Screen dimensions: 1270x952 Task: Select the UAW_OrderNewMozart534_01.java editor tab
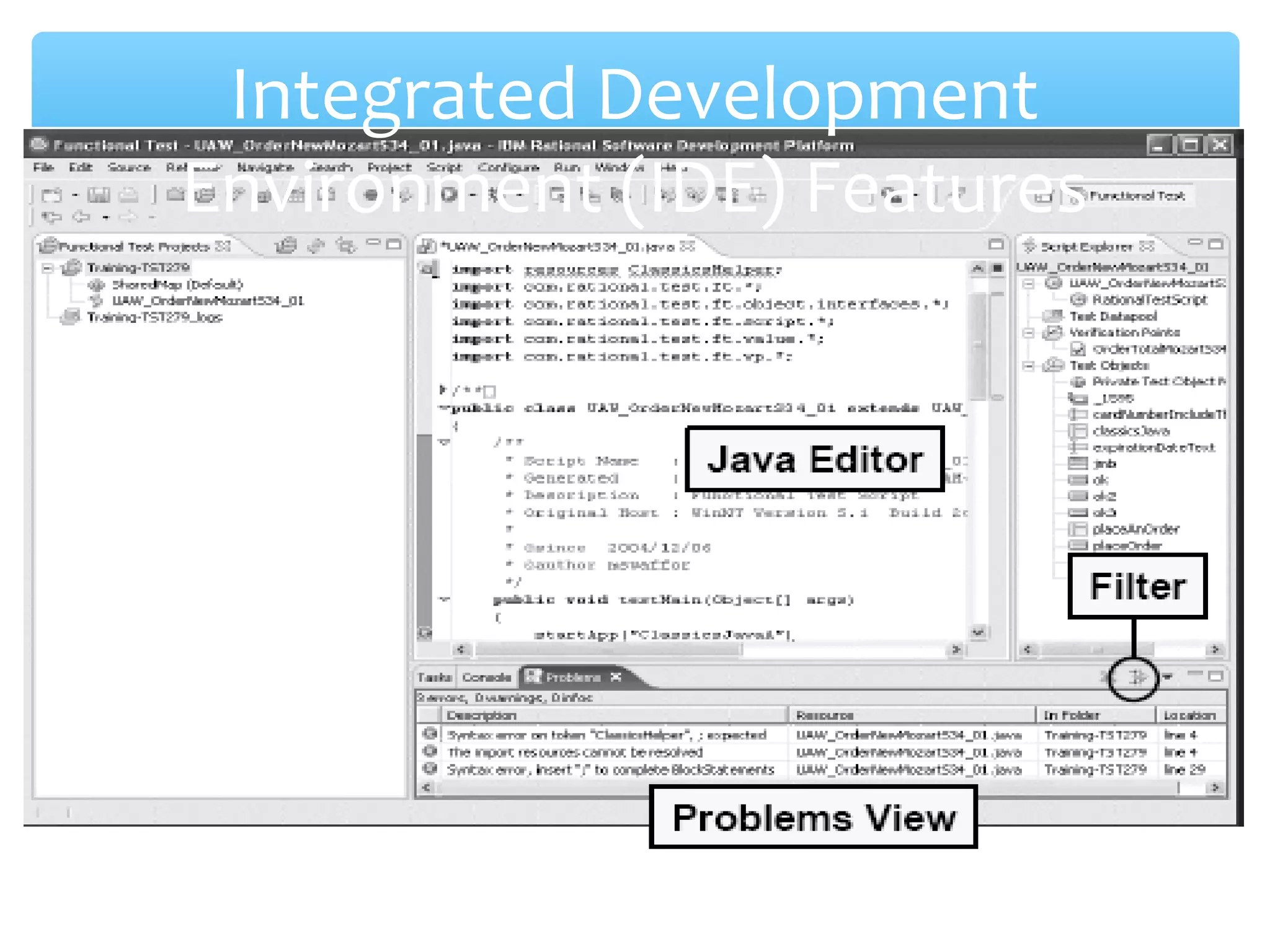tap(557, 247)
